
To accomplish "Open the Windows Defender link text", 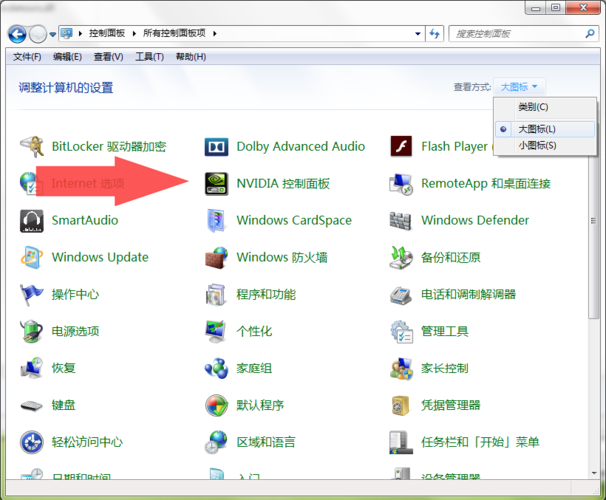I will pyautogui.click(x=475, y=221).
